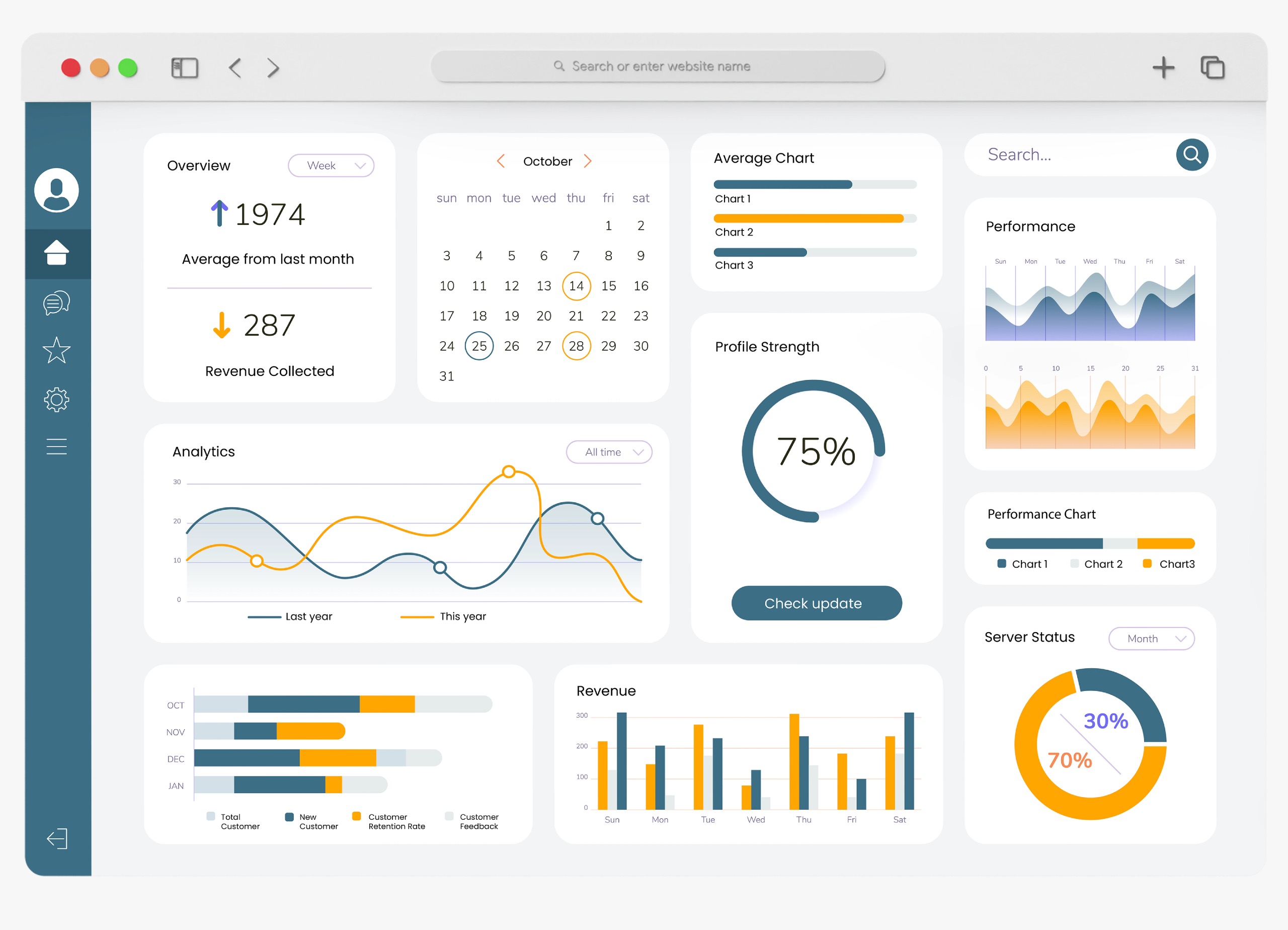Click the Thu orange bar in Revenue chart
The width and height of the screenshot is (1288, 930).
point(794,761)
